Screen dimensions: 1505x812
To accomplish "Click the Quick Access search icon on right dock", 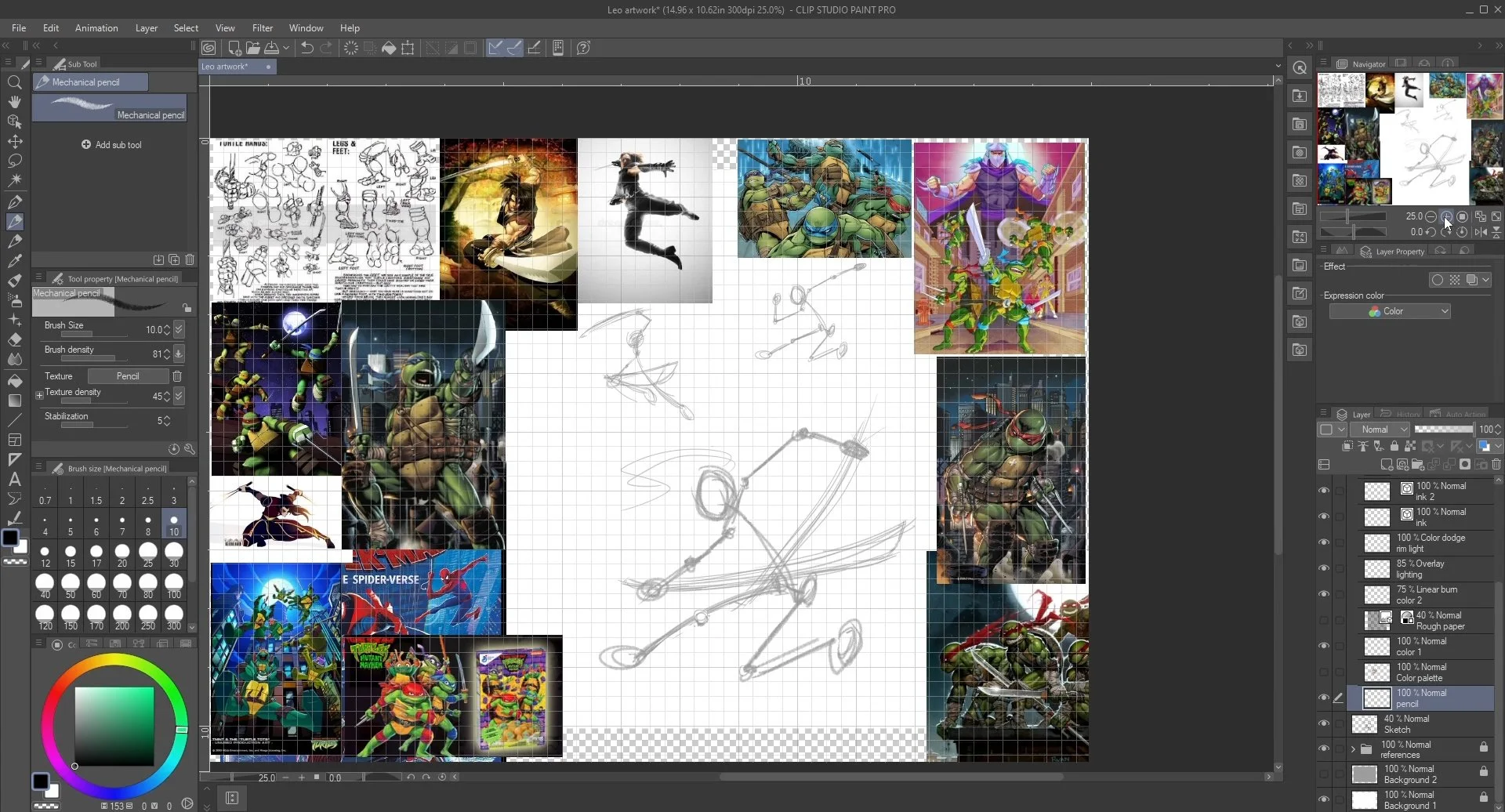I will coord(1300,68).
